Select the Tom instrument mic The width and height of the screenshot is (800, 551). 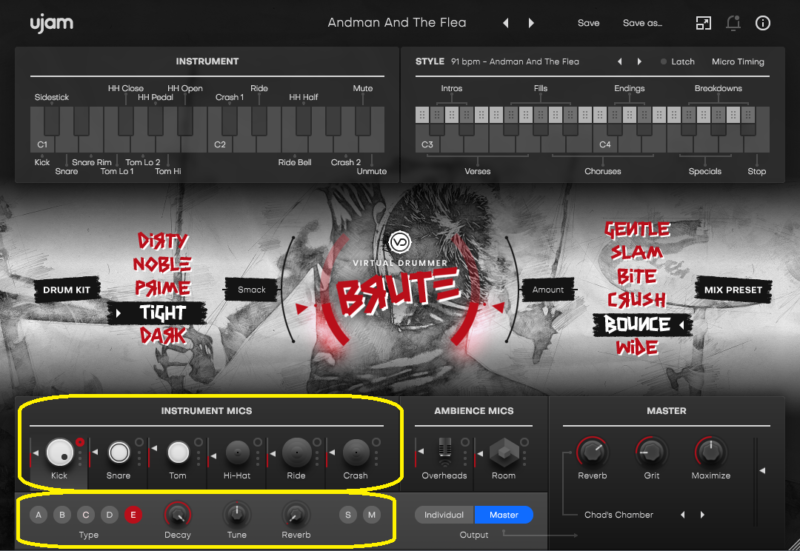point(178,453)
